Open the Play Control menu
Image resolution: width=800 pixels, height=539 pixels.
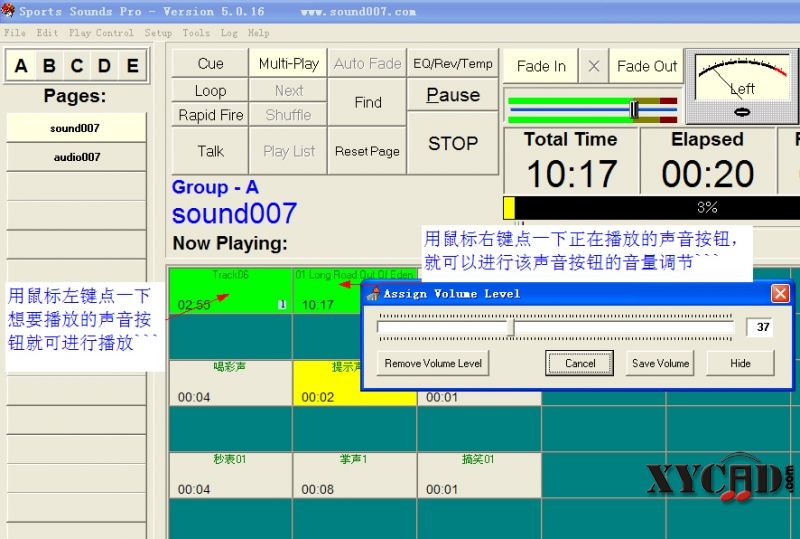click(x=101, y=33)
